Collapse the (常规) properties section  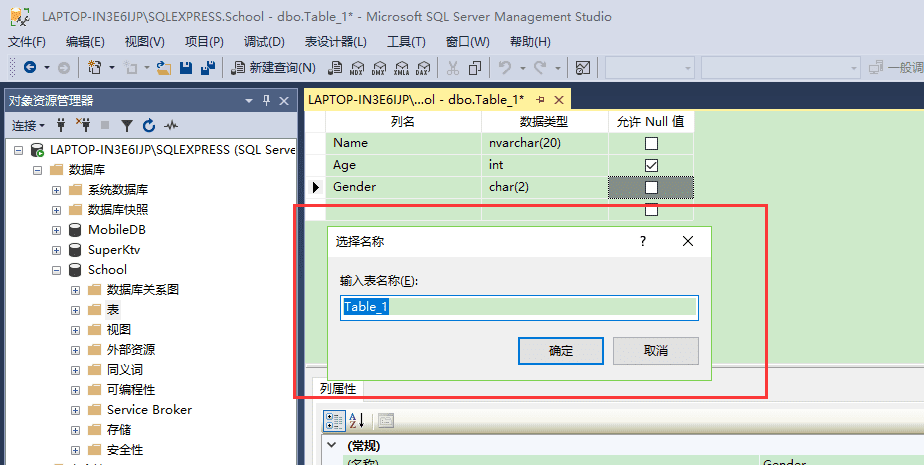tap(332, 445)
